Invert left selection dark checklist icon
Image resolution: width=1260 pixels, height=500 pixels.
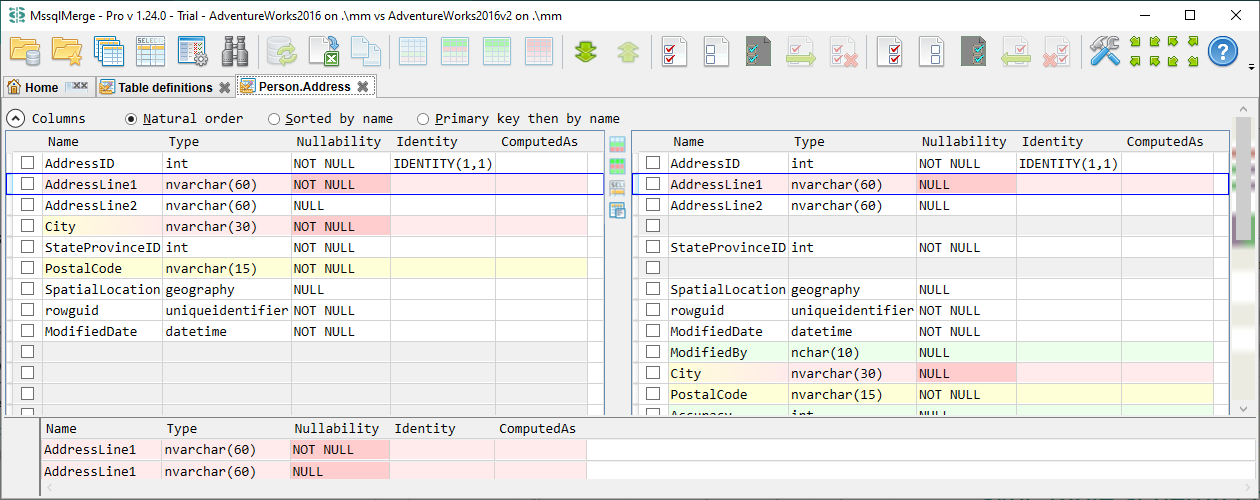pyautogui.click(x=759, y=51)
